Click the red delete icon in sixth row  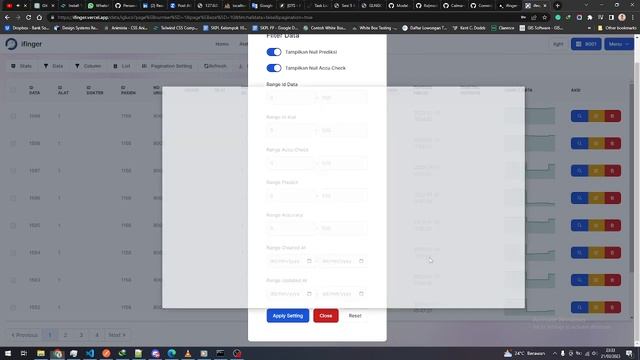click(x=613, y=253)
